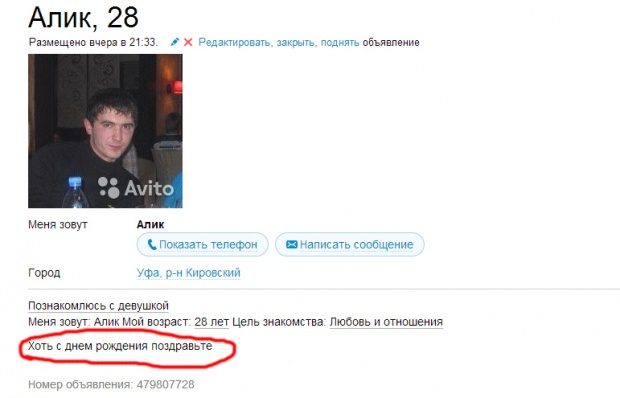Click the envelope icon in Написать сообщение
620x398 pixels.
(x=291, y=245)
